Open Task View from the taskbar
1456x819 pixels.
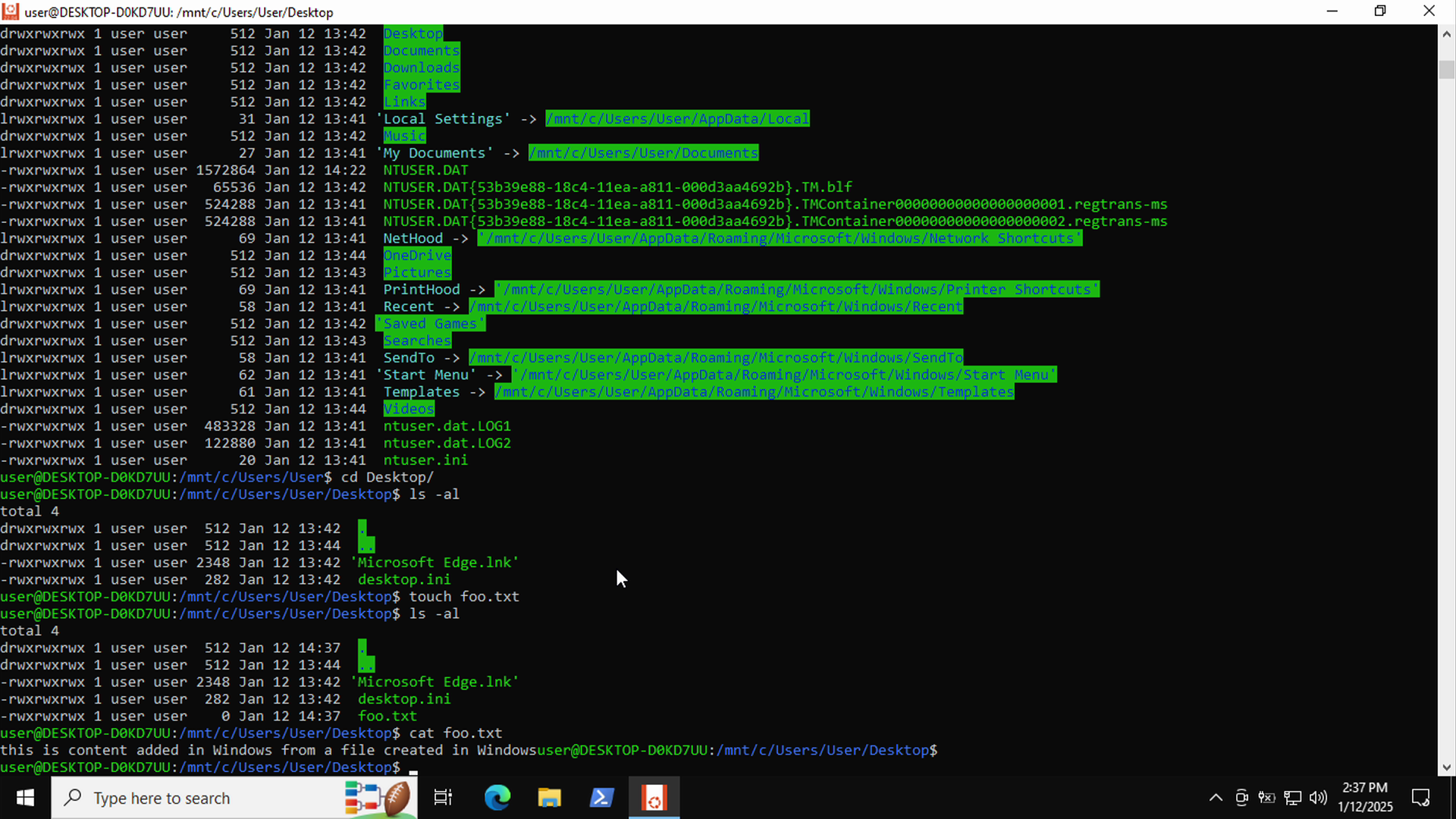point(443,798)
